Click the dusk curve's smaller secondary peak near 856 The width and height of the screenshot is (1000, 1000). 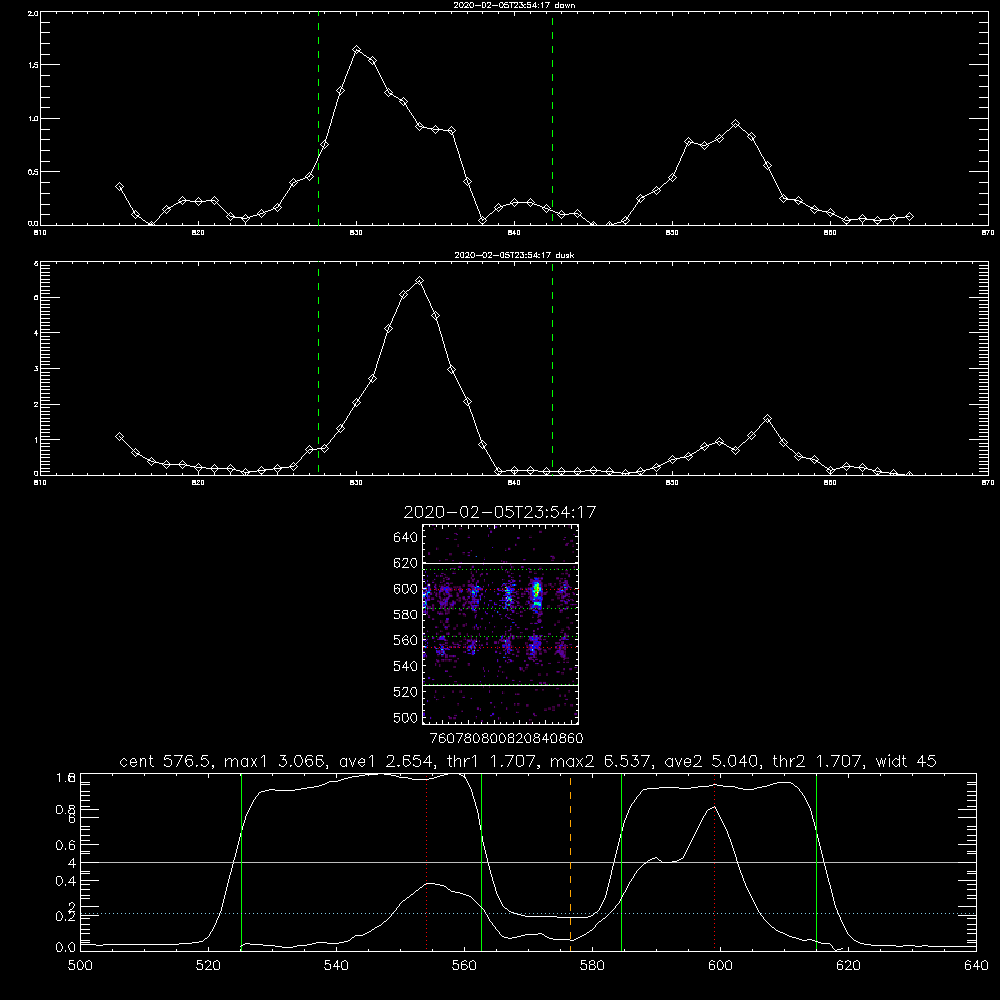pos(767,419)
